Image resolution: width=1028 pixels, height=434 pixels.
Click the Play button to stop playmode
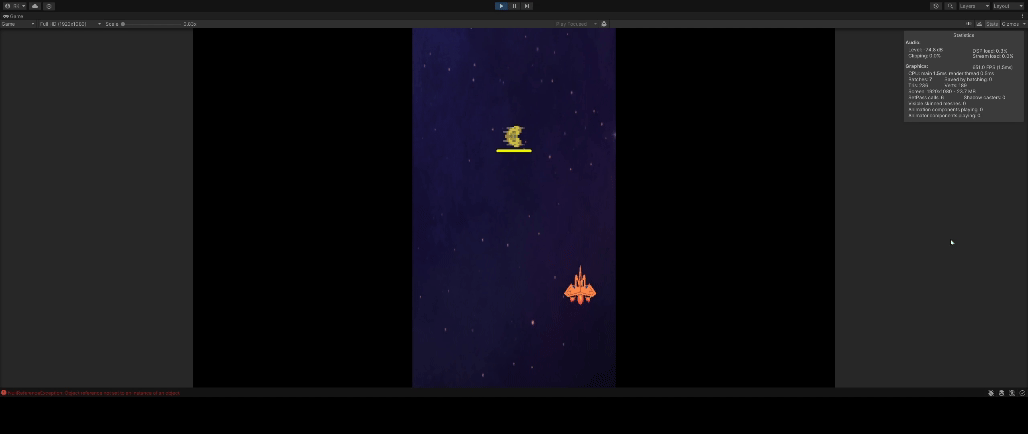(502, 6)
